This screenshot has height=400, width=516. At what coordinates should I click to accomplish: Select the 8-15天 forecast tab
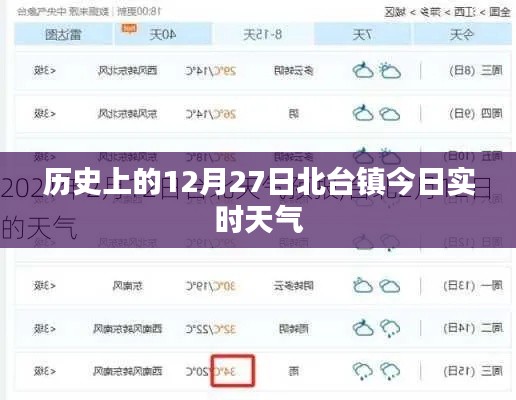pyautogui.click(x=263, y=34)
